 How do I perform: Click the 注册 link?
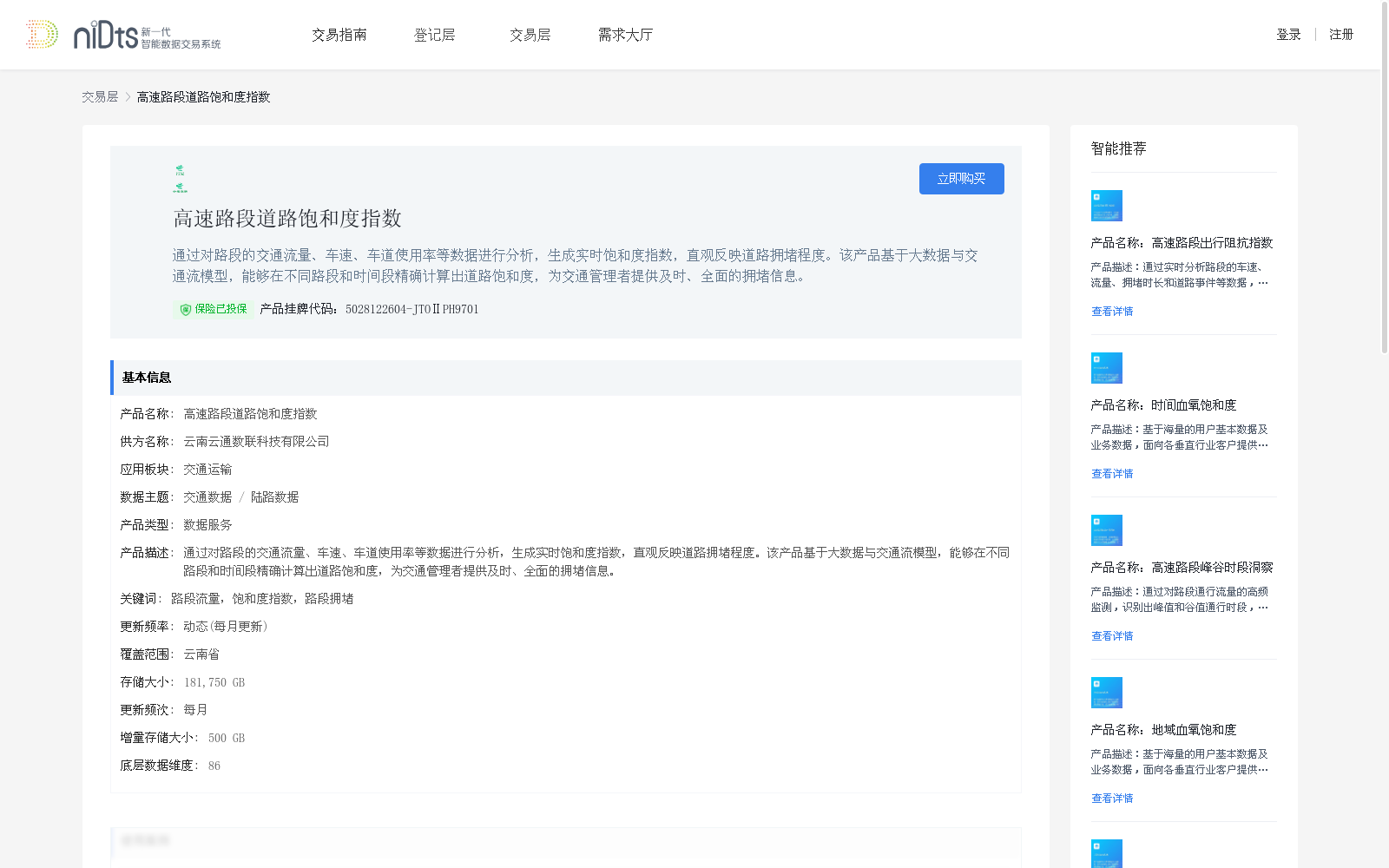[x=1341, y=35]
